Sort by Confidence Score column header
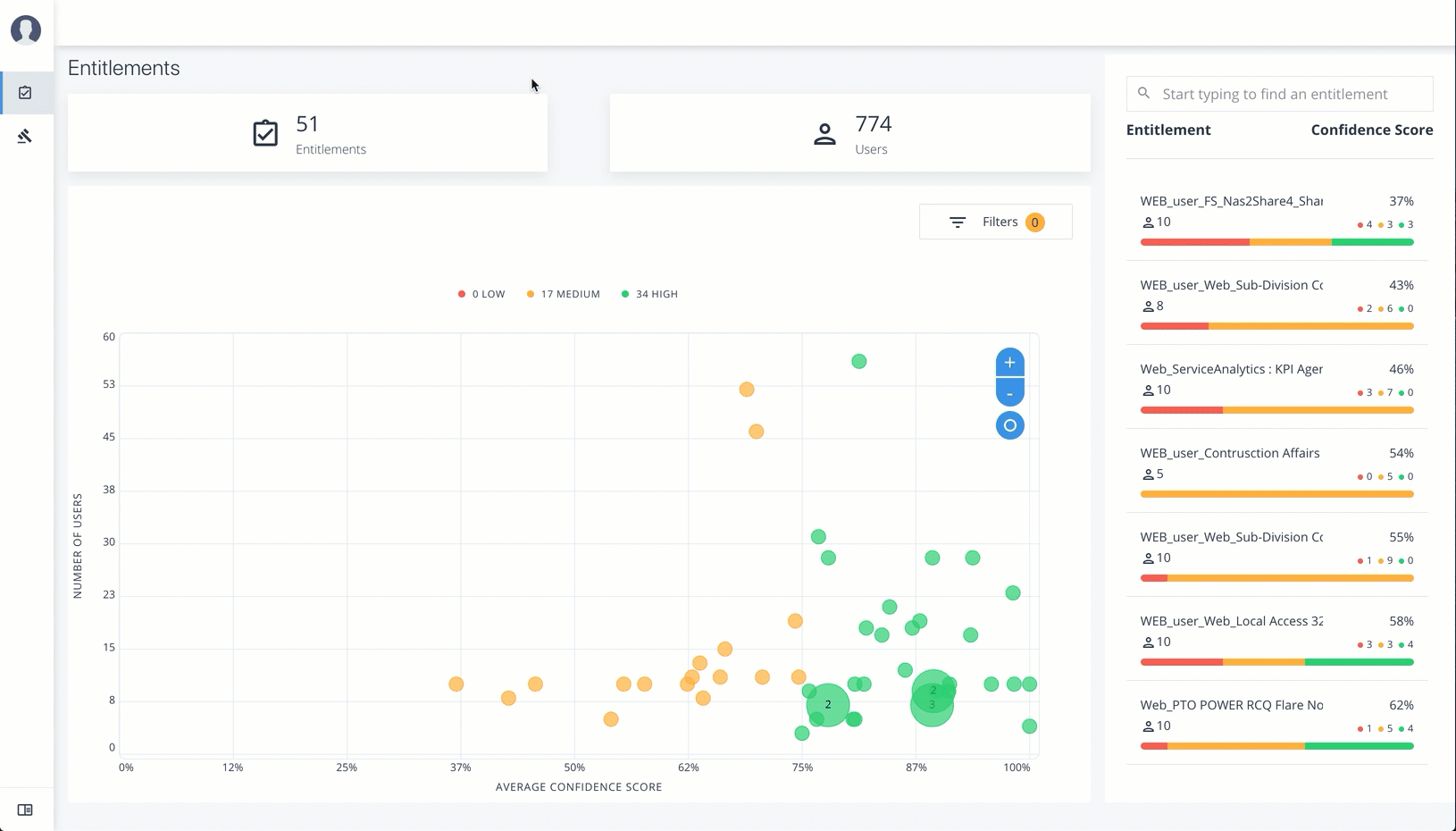The height and width of the screenshot is (831, 1456). (1371, 130)
